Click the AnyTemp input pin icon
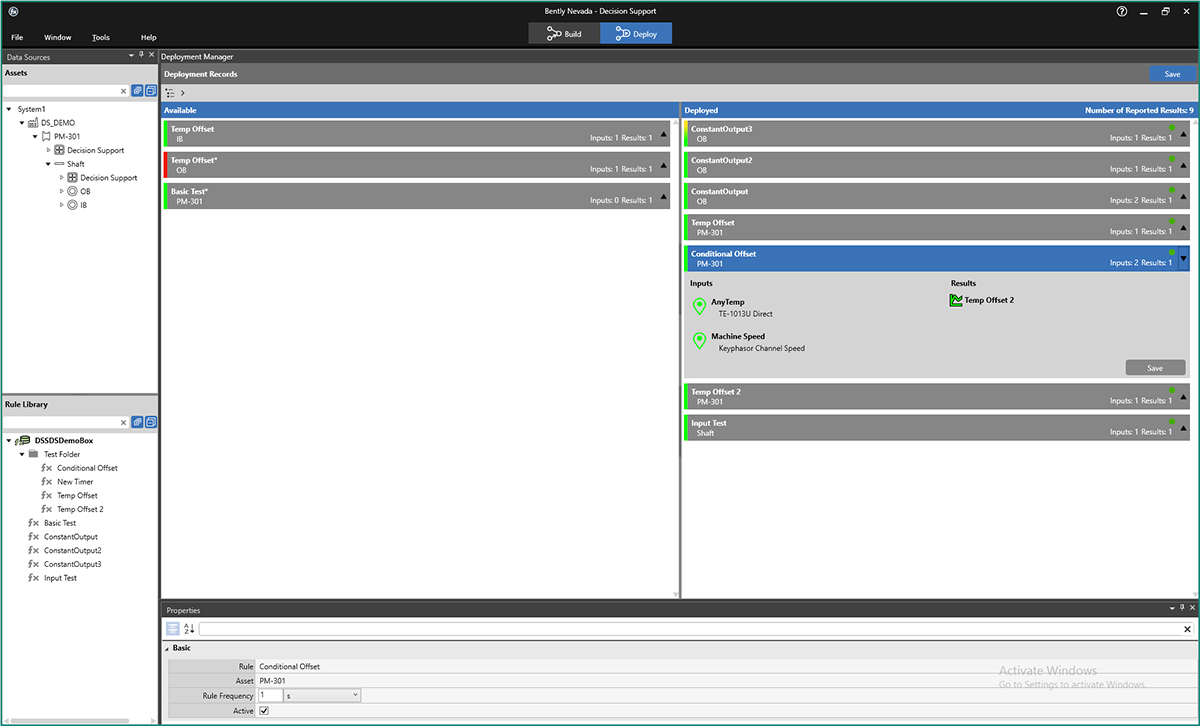Screen dimensions: 1200x726 pyautogui.click(x=699, y=306)
